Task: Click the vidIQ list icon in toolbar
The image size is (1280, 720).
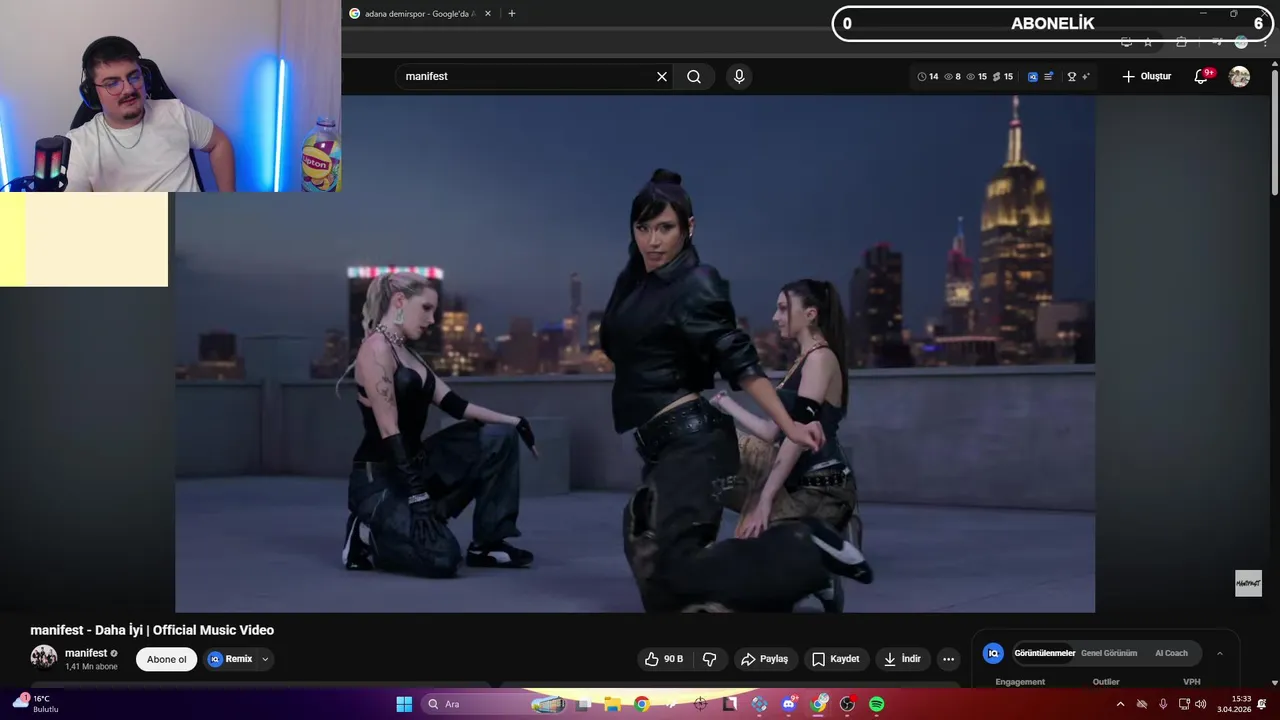Action: click(1048, 76)
